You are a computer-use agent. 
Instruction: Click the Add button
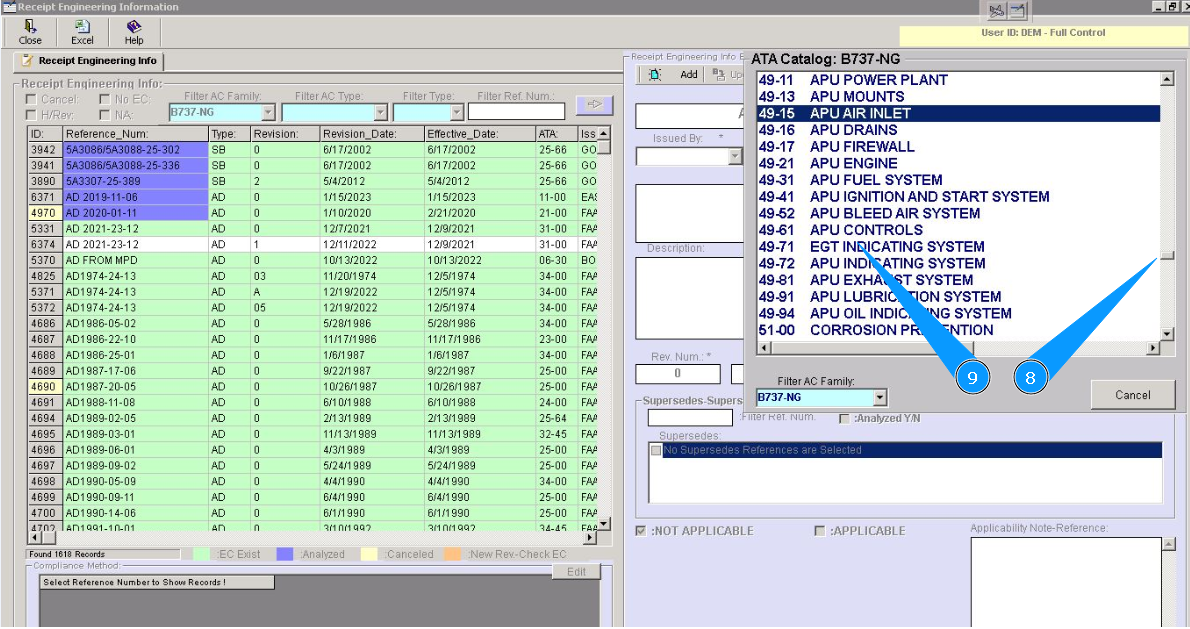tap(688, 74)
